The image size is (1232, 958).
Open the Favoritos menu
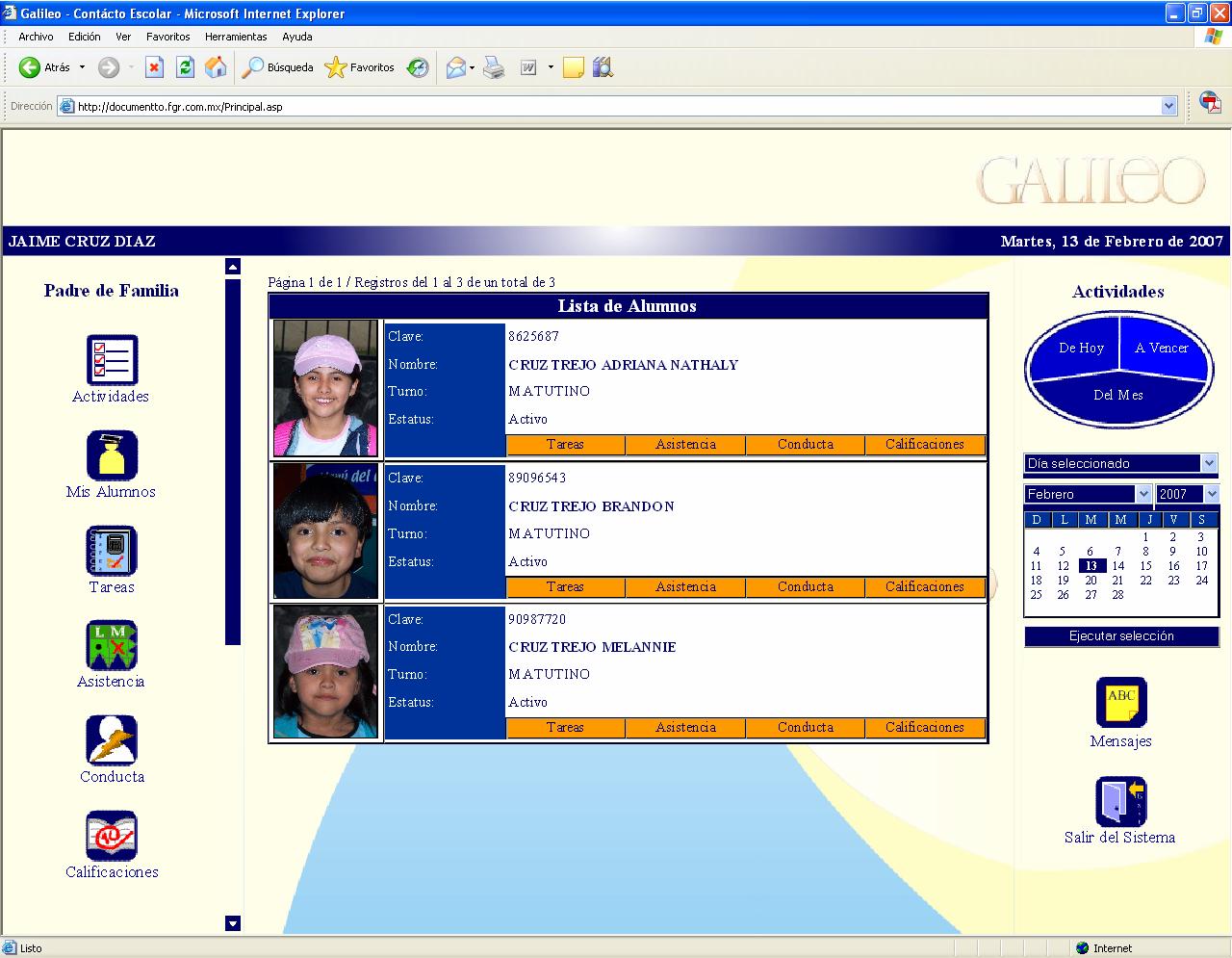coord(168,37)
